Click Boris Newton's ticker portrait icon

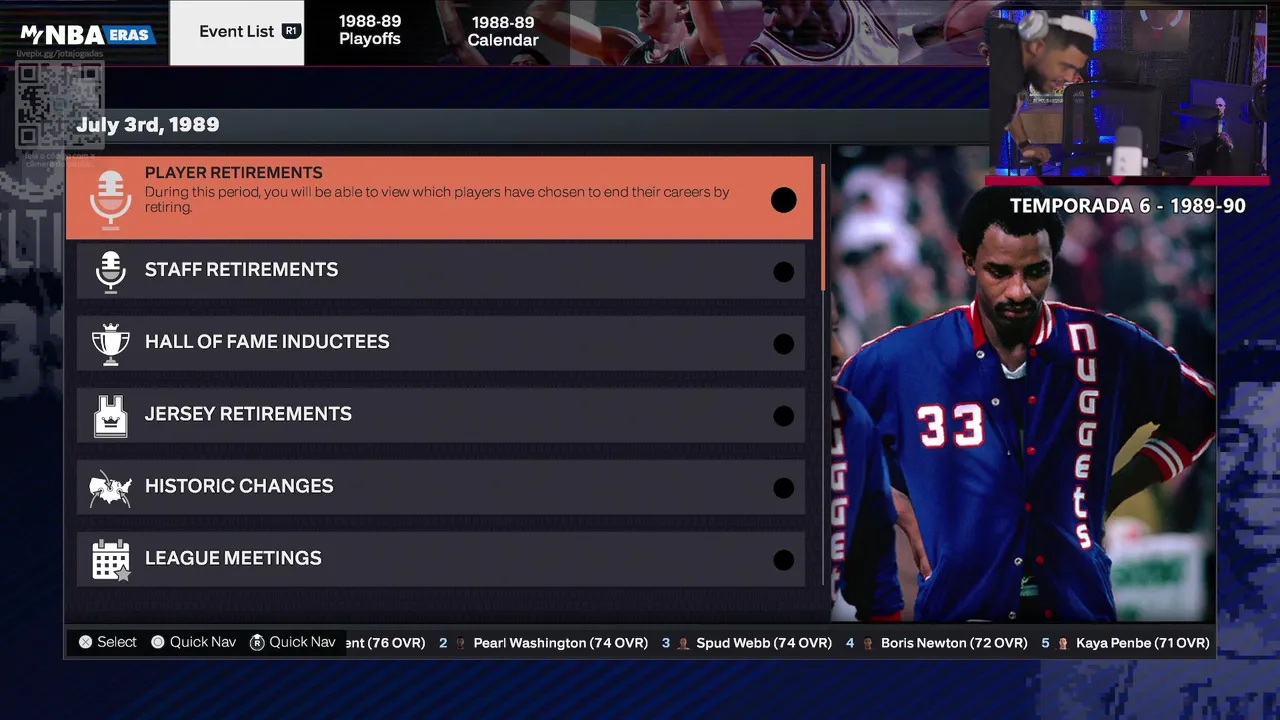pos(868,643)
